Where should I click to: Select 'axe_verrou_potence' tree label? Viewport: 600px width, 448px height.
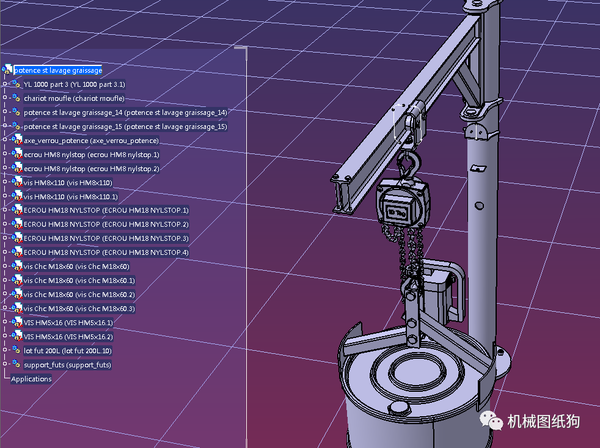pos(91,140)
